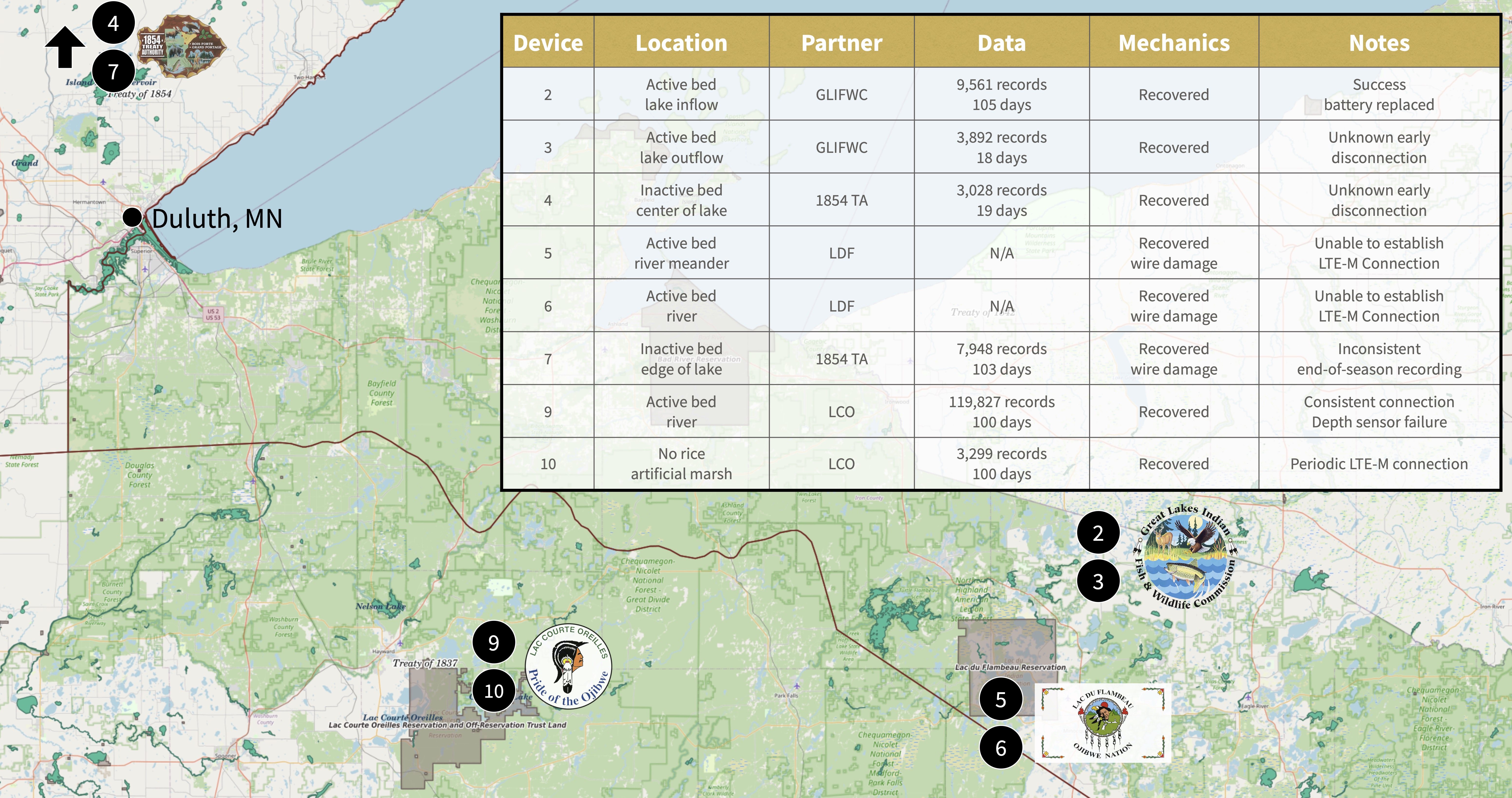Click the Lac Courte Oreilles tribal logo
Screen dimensions: 1512x798
pos(568,667)
